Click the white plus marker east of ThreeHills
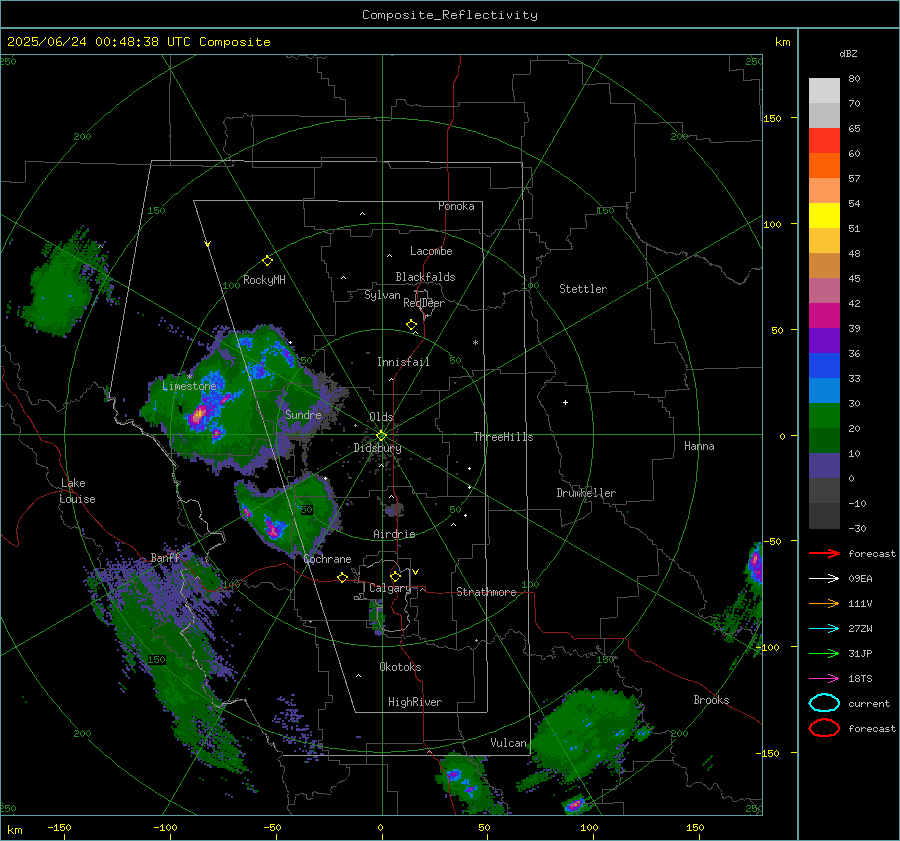Viewport: 900px width, 841px height. tap(565, 402)
